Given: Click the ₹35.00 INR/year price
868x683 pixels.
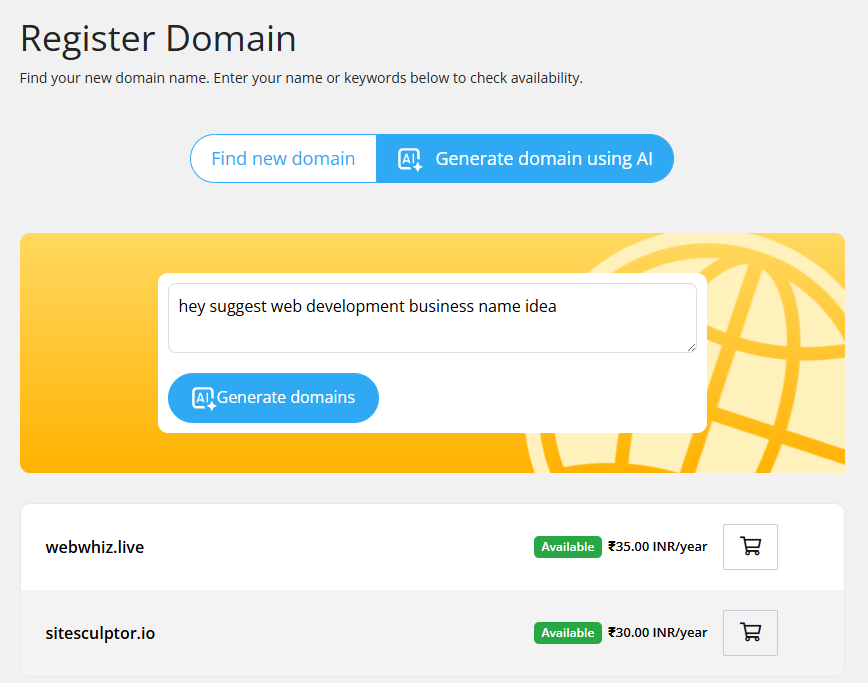Looking at the screenshot, I should 657,547.
